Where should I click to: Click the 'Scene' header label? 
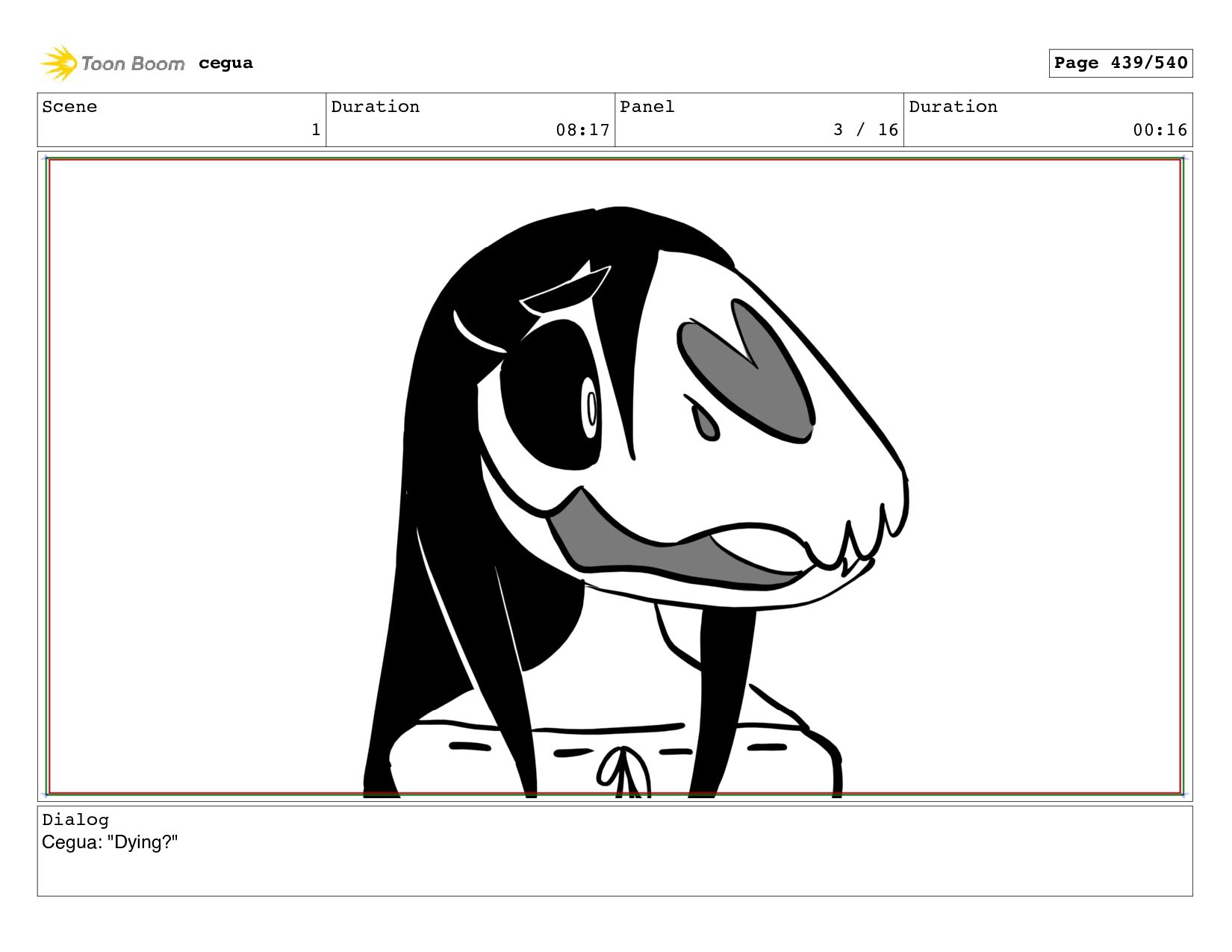(x=69, y=107)
